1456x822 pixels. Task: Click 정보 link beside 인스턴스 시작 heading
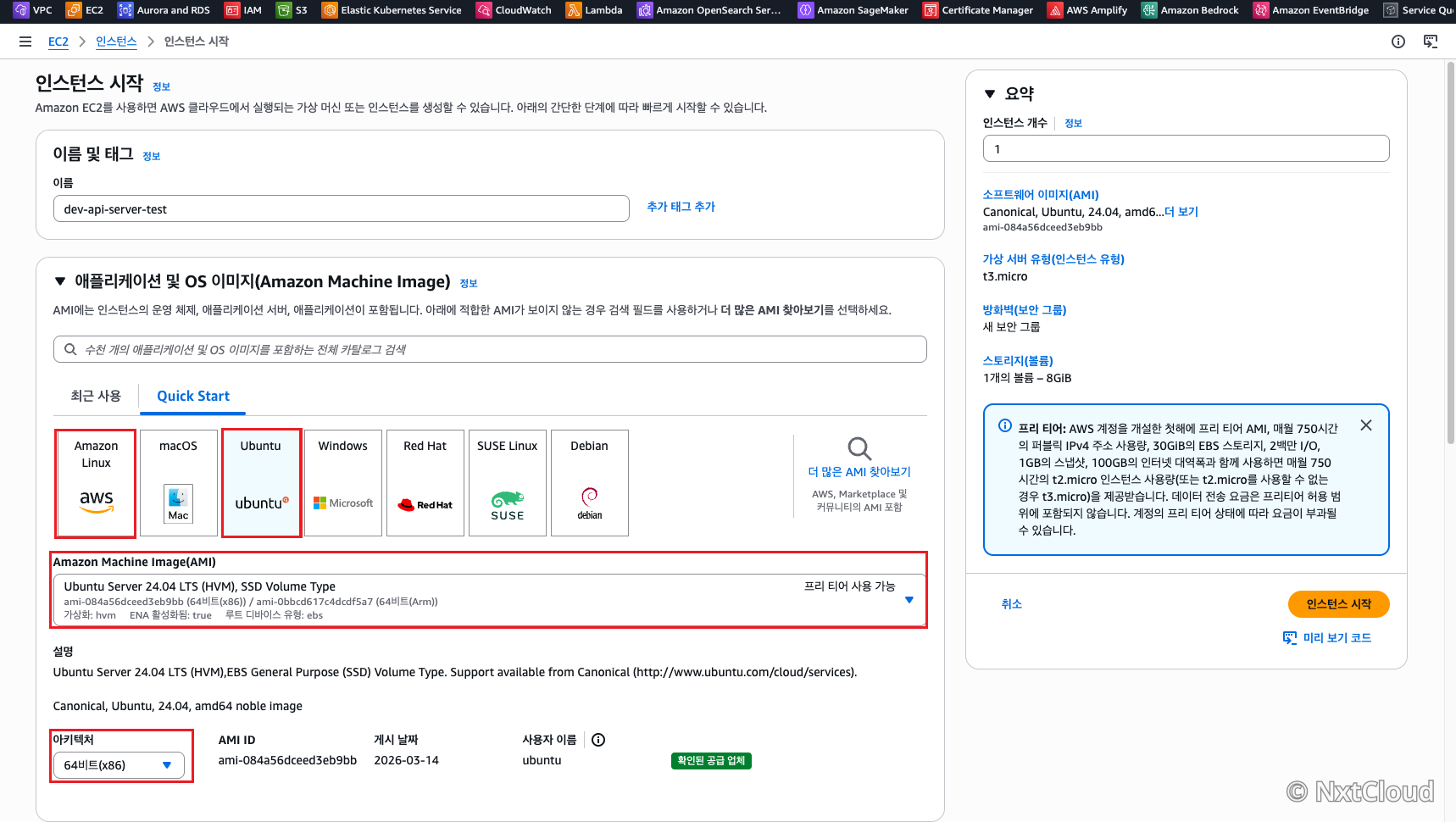(161, 86)
